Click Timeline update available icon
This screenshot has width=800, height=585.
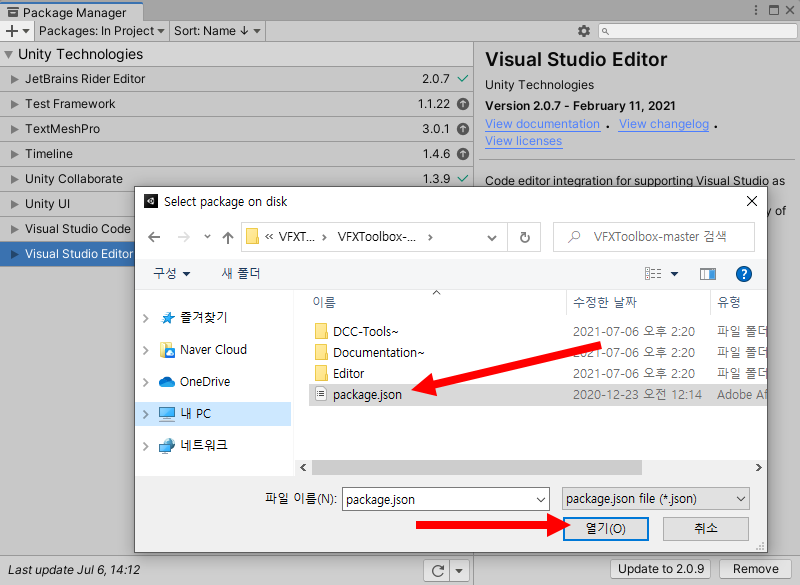pos(463,154)
